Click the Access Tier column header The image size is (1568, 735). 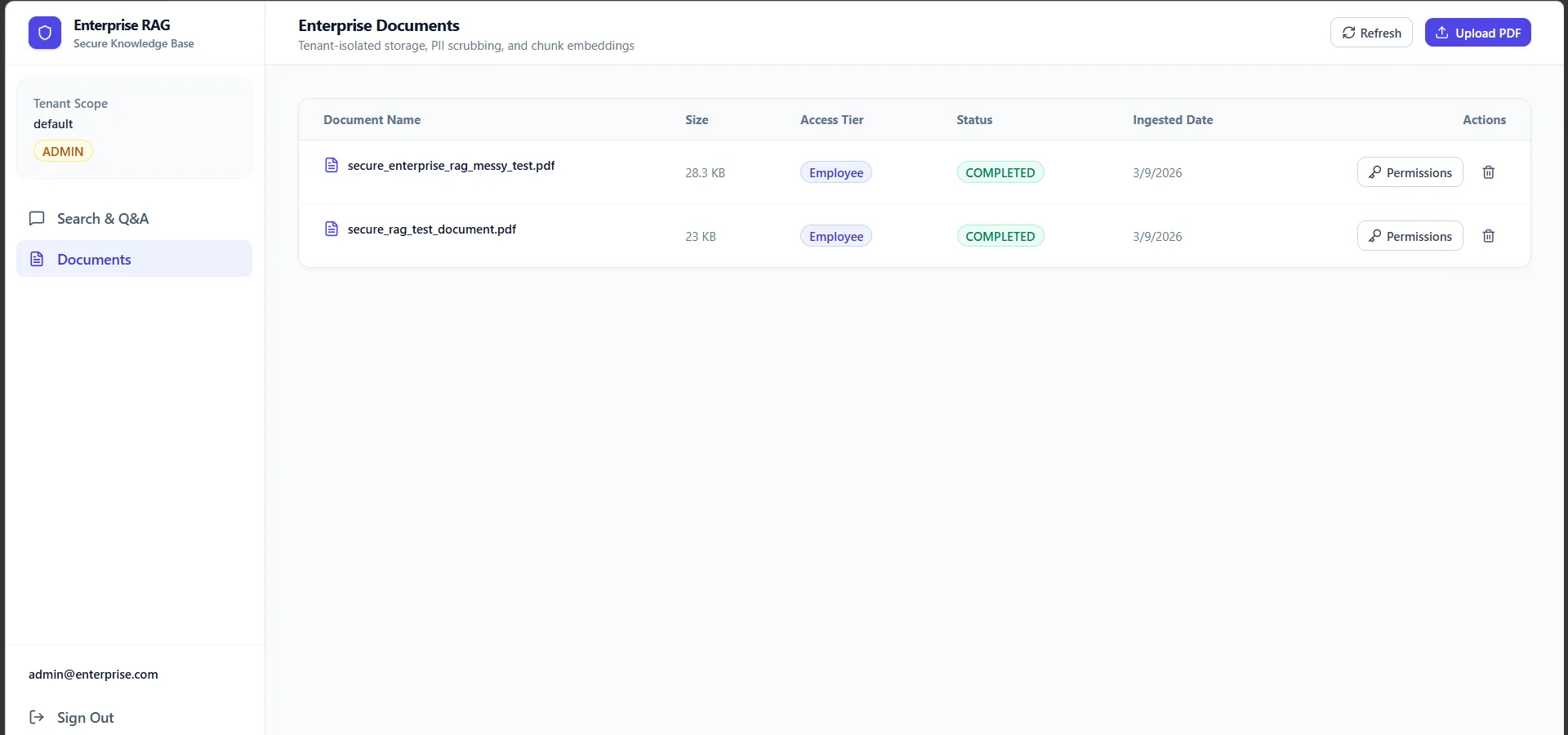coord(831,119)
